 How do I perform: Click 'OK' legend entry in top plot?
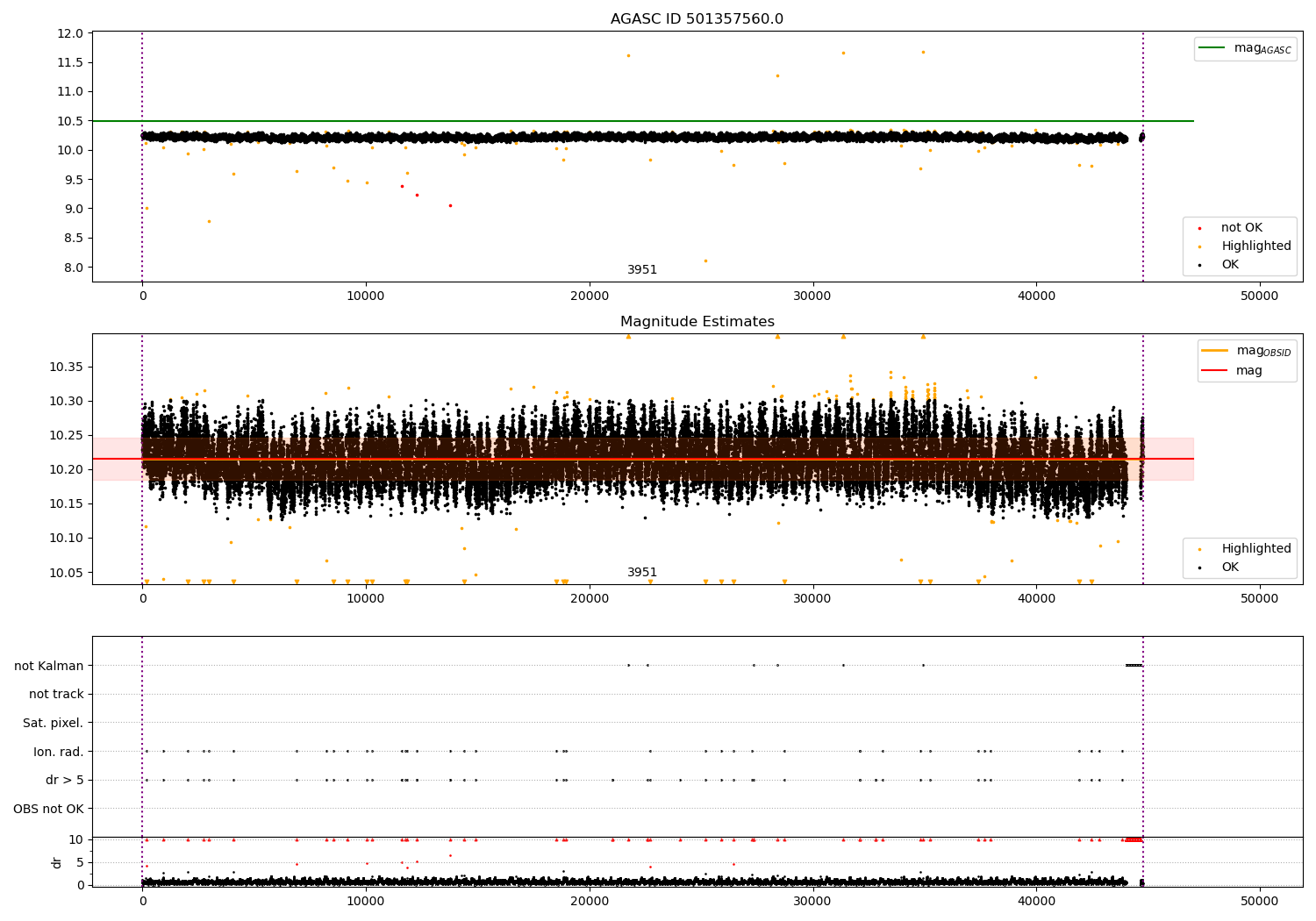[x=1229, y=265]
